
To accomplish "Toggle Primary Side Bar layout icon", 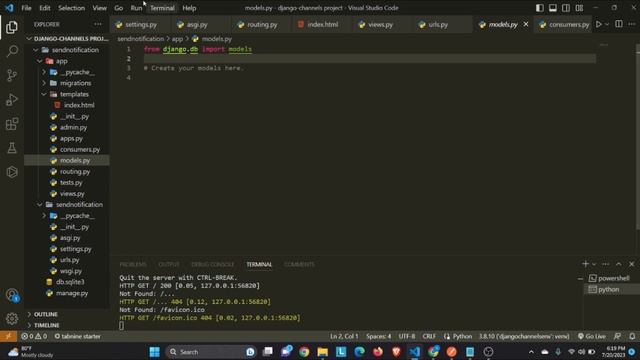I will click(540, 8).
